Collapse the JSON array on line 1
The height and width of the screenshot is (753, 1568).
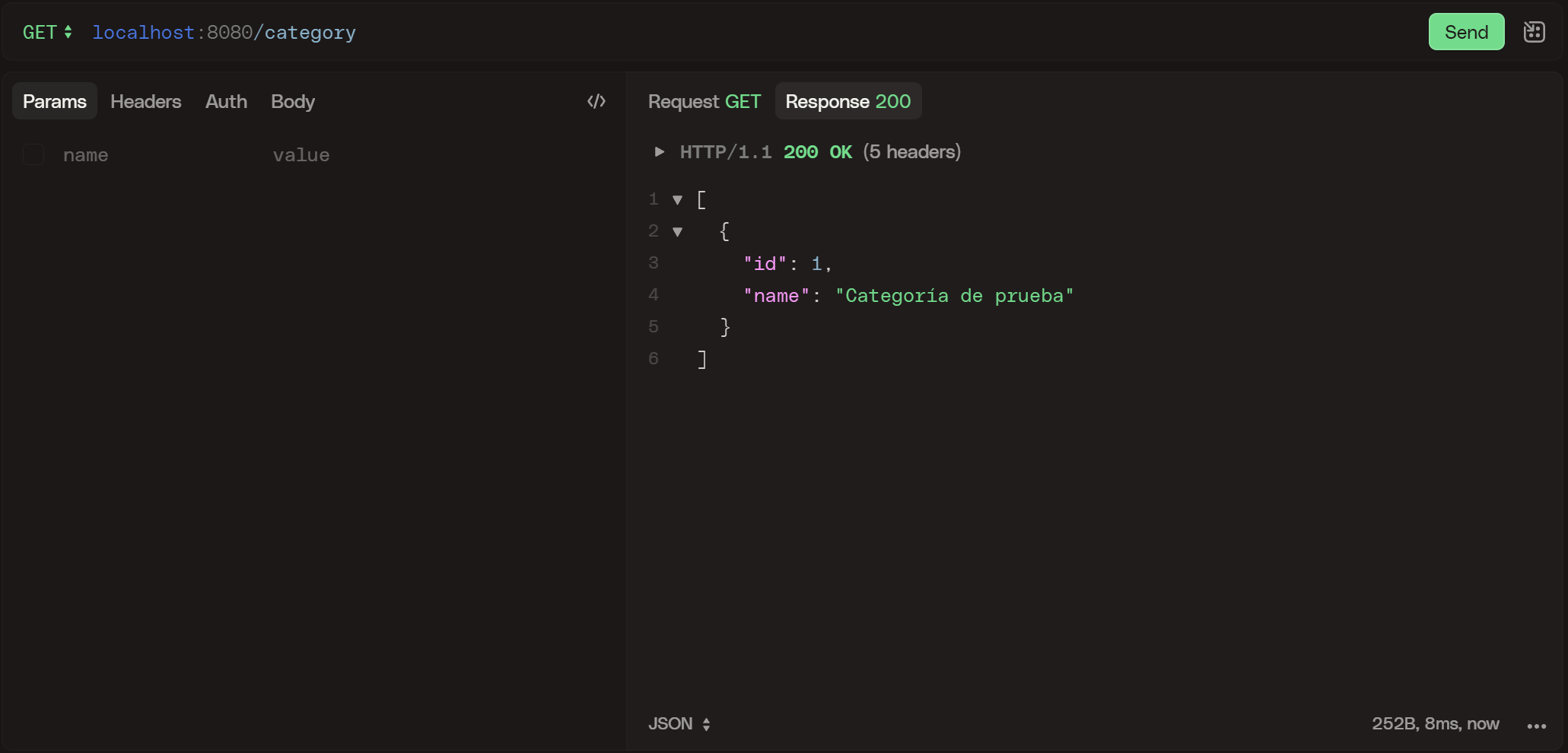[x=677, y=200]
